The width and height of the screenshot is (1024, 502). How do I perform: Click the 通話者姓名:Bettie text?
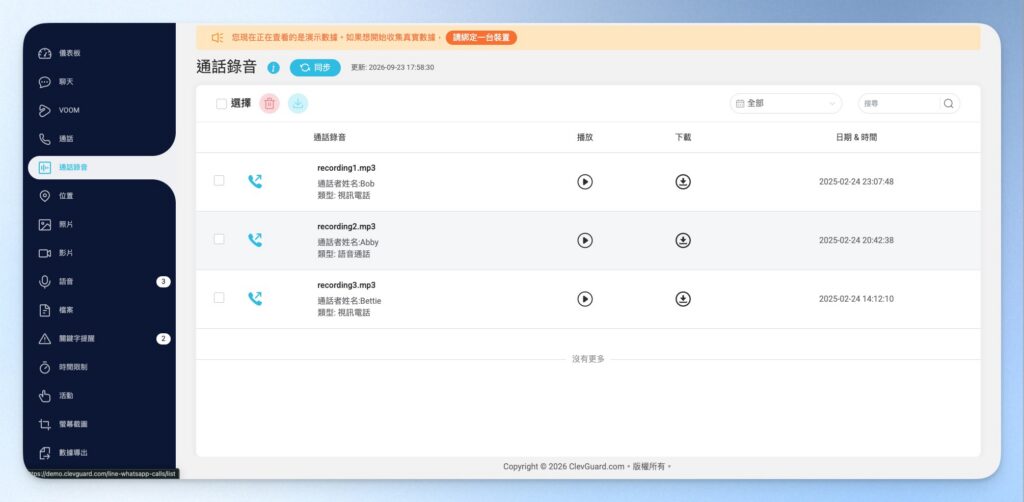tap(349, 301)
